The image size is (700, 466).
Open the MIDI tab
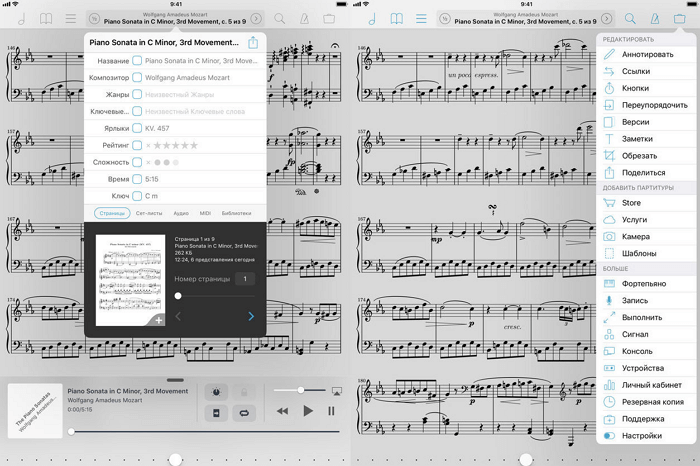[205, 213]
